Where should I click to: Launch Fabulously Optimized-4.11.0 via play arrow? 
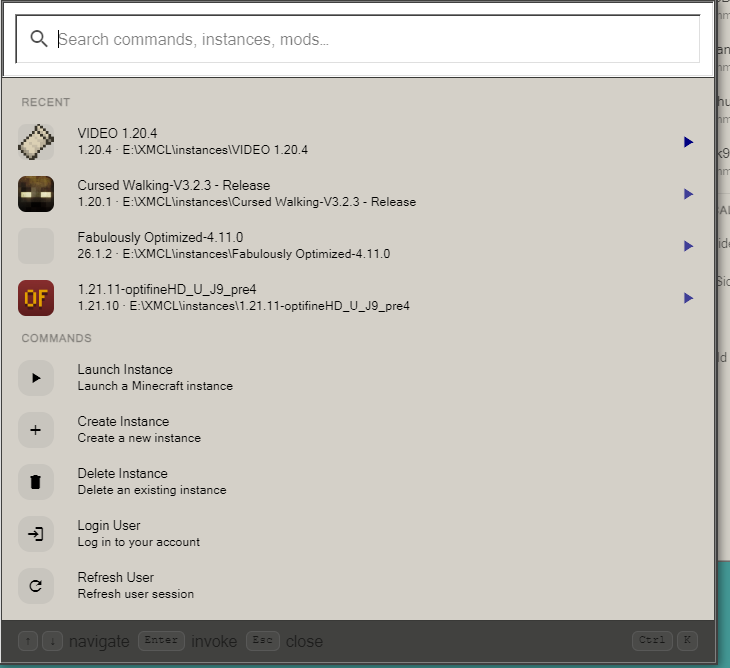tap(688, 246)
